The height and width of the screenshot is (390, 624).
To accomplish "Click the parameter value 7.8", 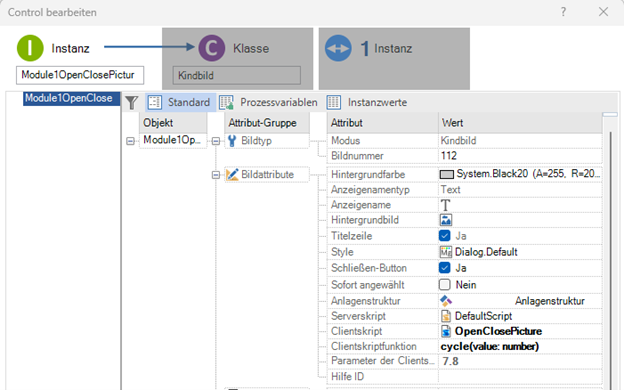I will pos(450,361).
